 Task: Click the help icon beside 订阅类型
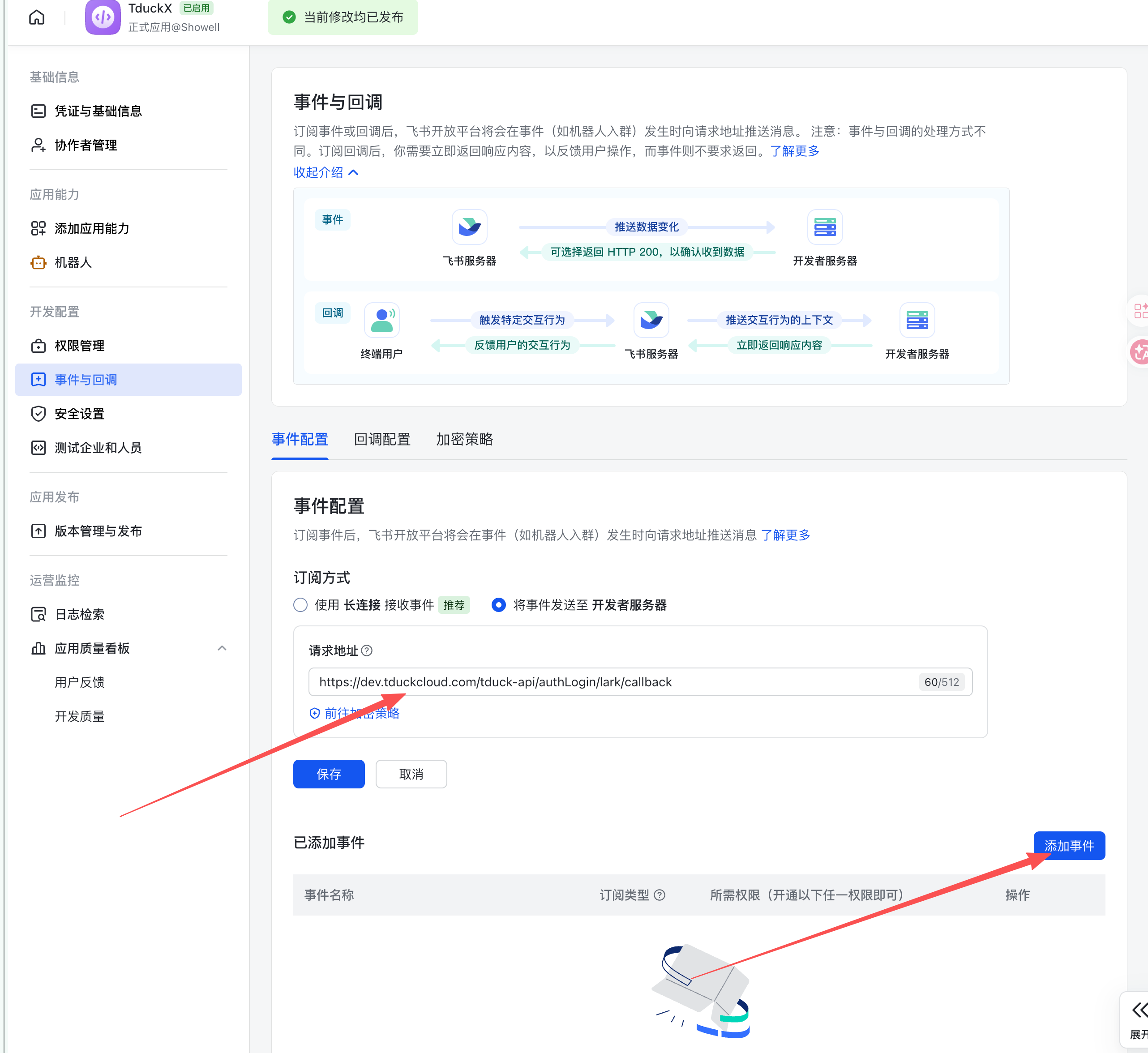[x=660, y=895]
